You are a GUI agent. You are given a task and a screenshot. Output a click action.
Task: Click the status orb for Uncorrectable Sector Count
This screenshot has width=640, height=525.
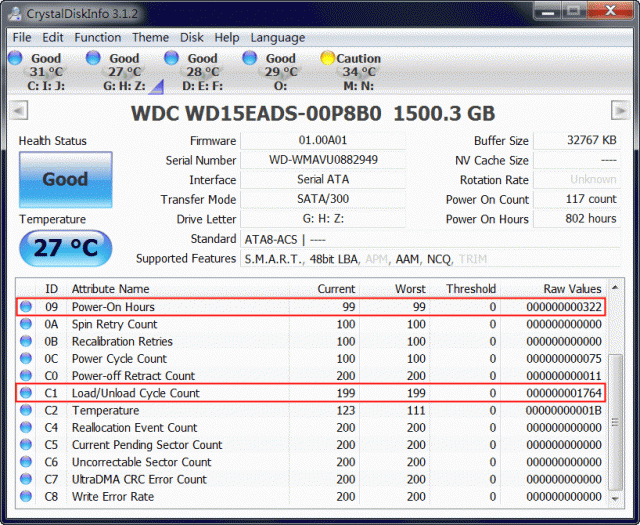pos(26,462)
